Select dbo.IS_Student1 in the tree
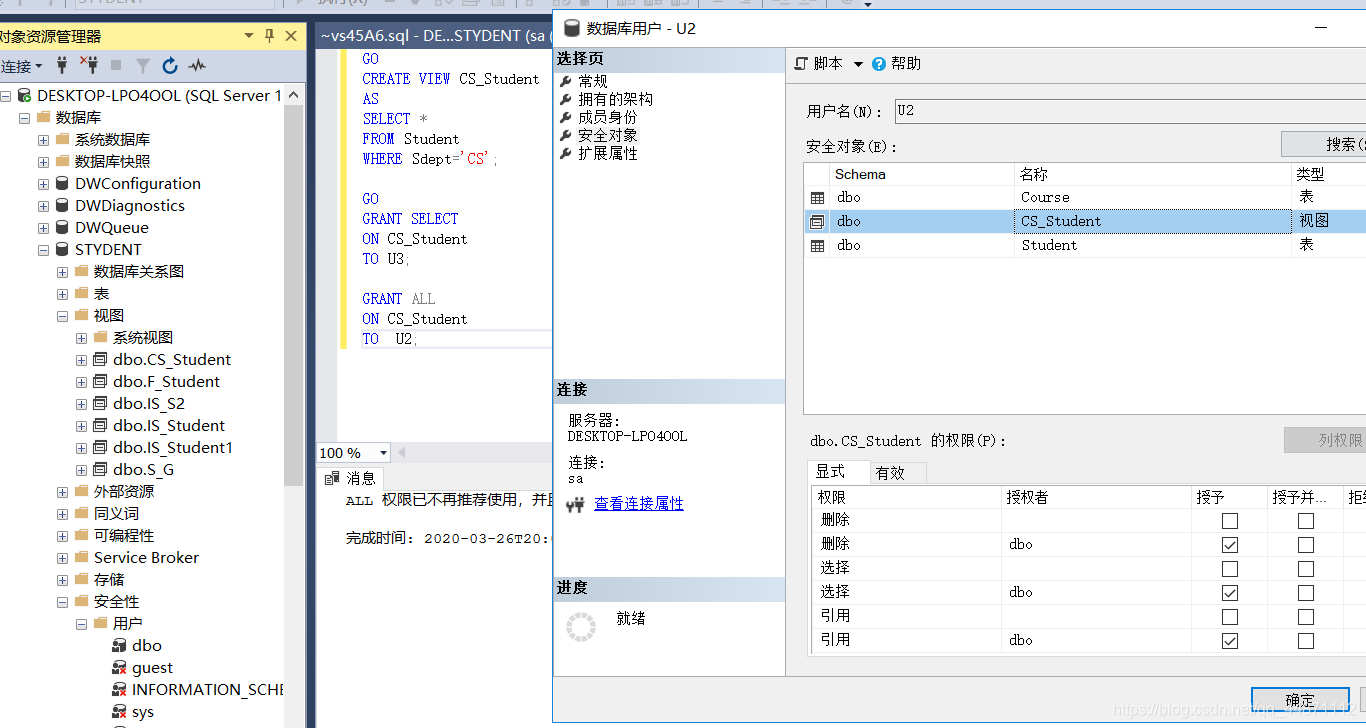 point(173,448)
